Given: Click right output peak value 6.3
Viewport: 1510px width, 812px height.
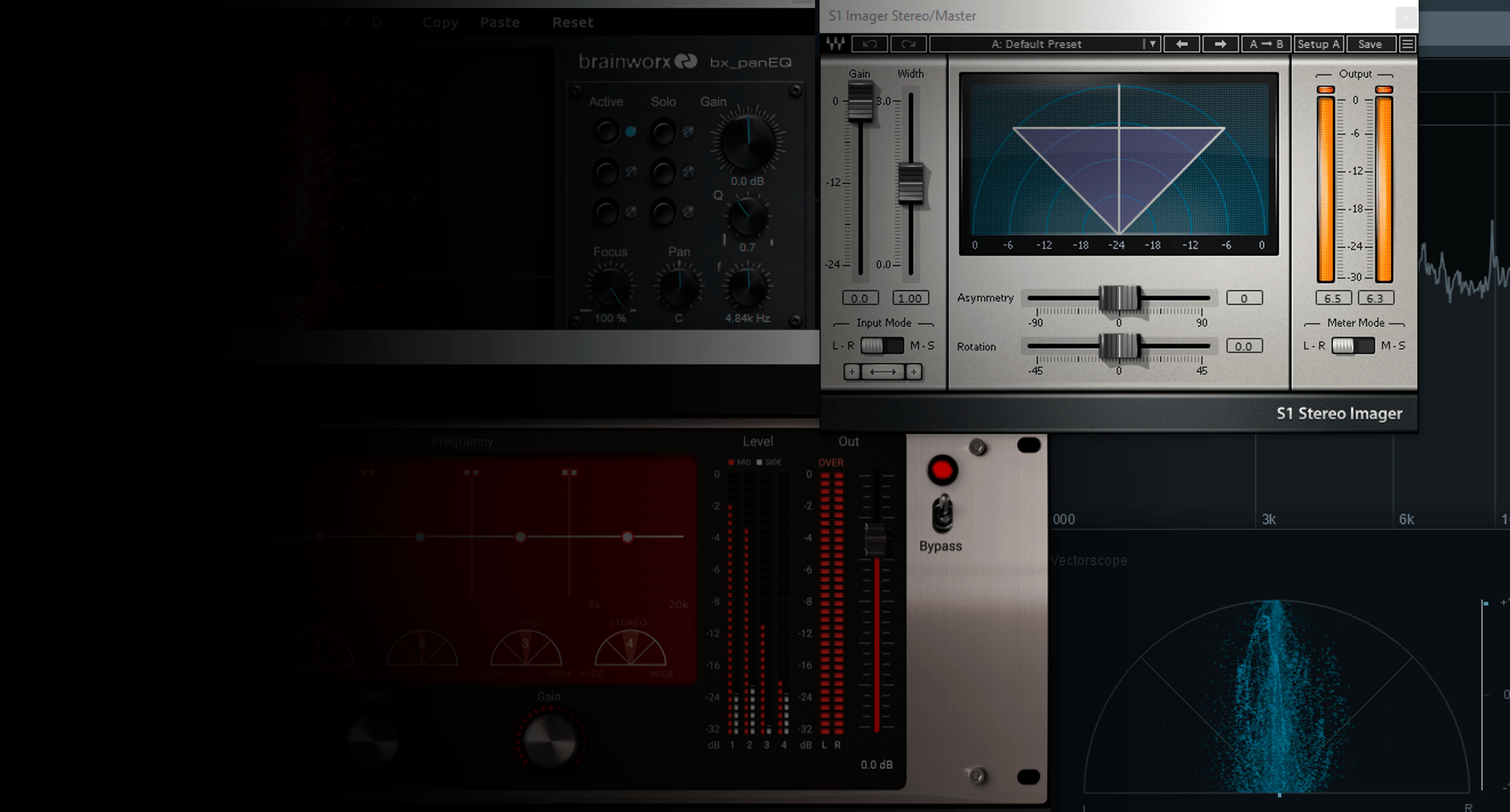Looking at the screenshot, I should click(x=1376, y=298).
